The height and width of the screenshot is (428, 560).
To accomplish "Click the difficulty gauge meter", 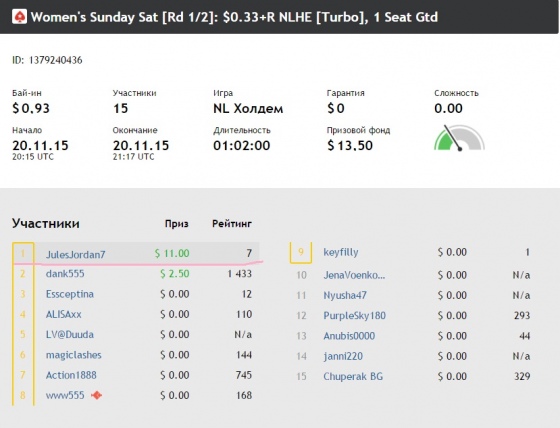I will 459,138.
